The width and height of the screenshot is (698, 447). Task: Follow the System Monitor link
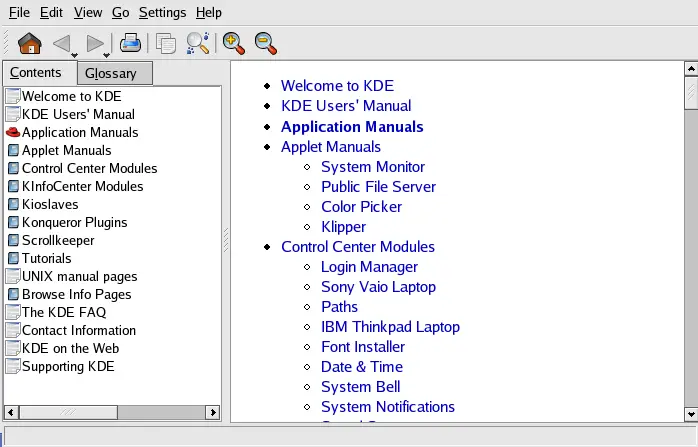pos(372,167)
